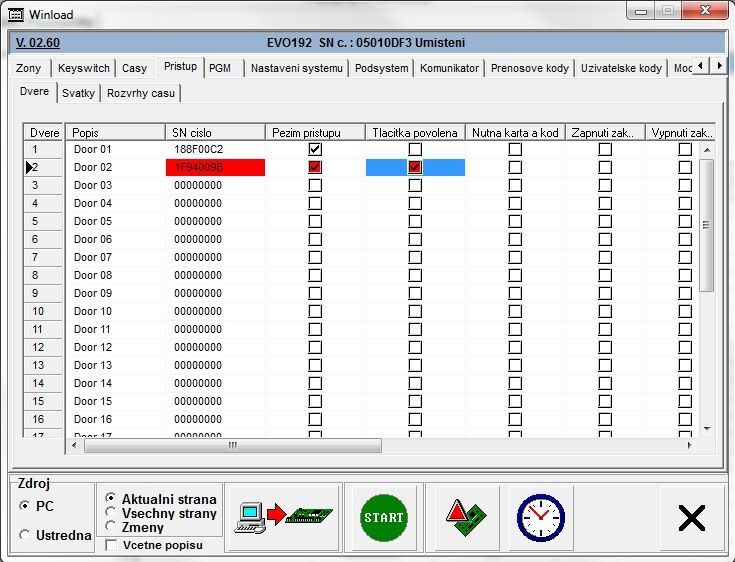Viewport: 735px width, 562px height.
Task: Uncheck Pezim pristupu for Door 01
Action: [x=315, y=149]
